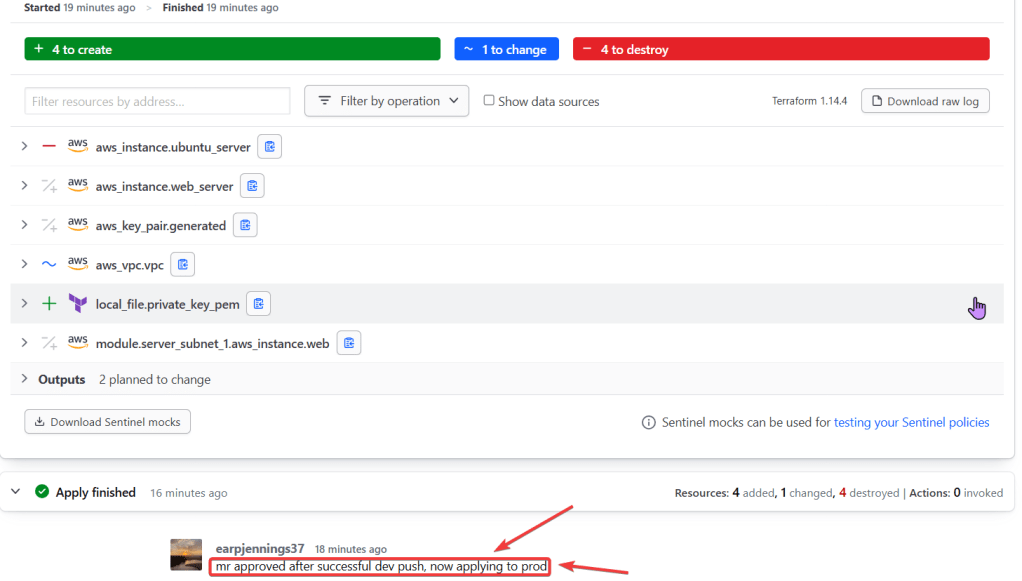This screenshot has height=581, width=1022.
Task: Expand the Outputs section
Action: point(24,379)
